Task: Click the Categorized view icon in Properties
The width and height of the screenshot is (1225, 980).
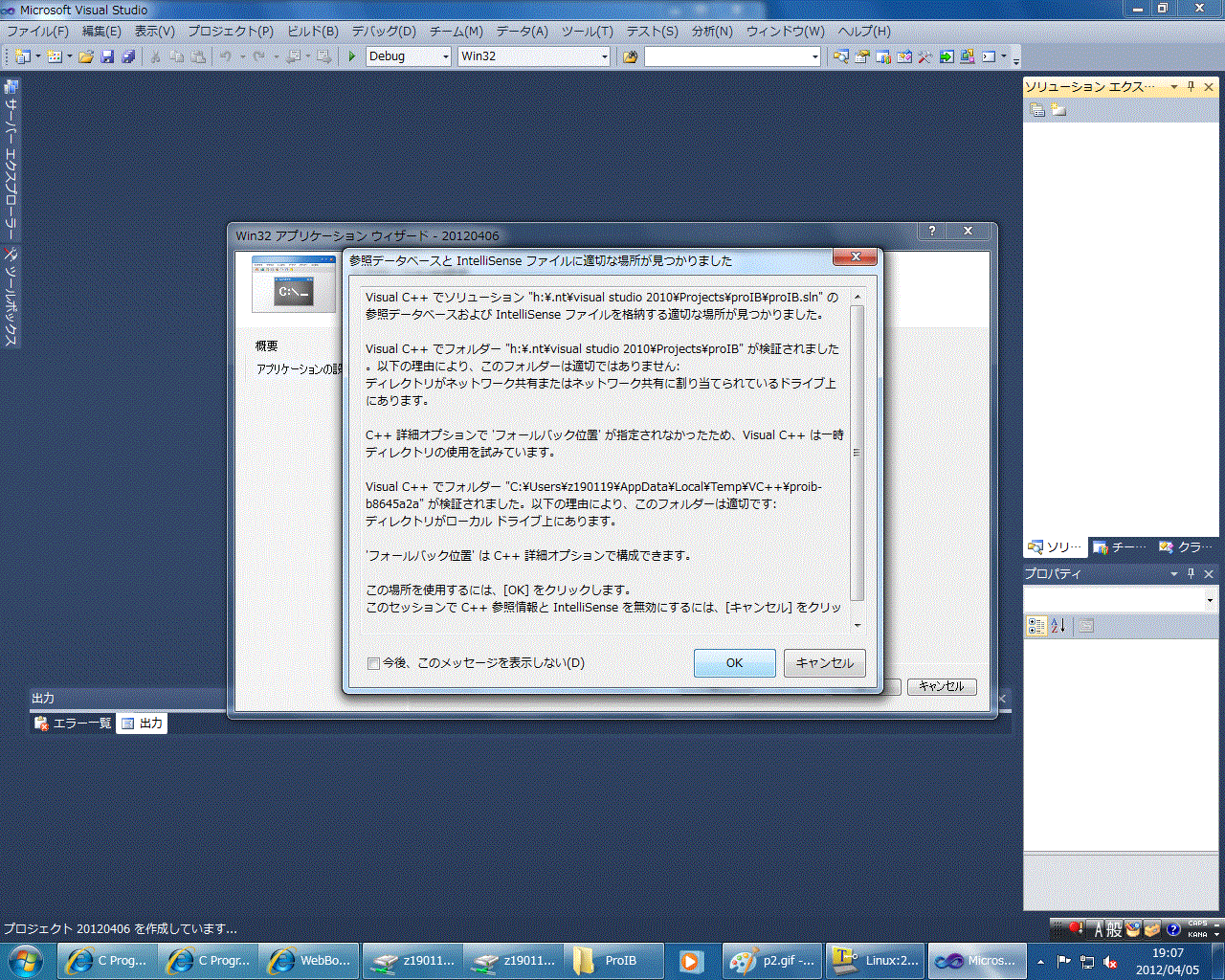Action: pos(1036,626)
